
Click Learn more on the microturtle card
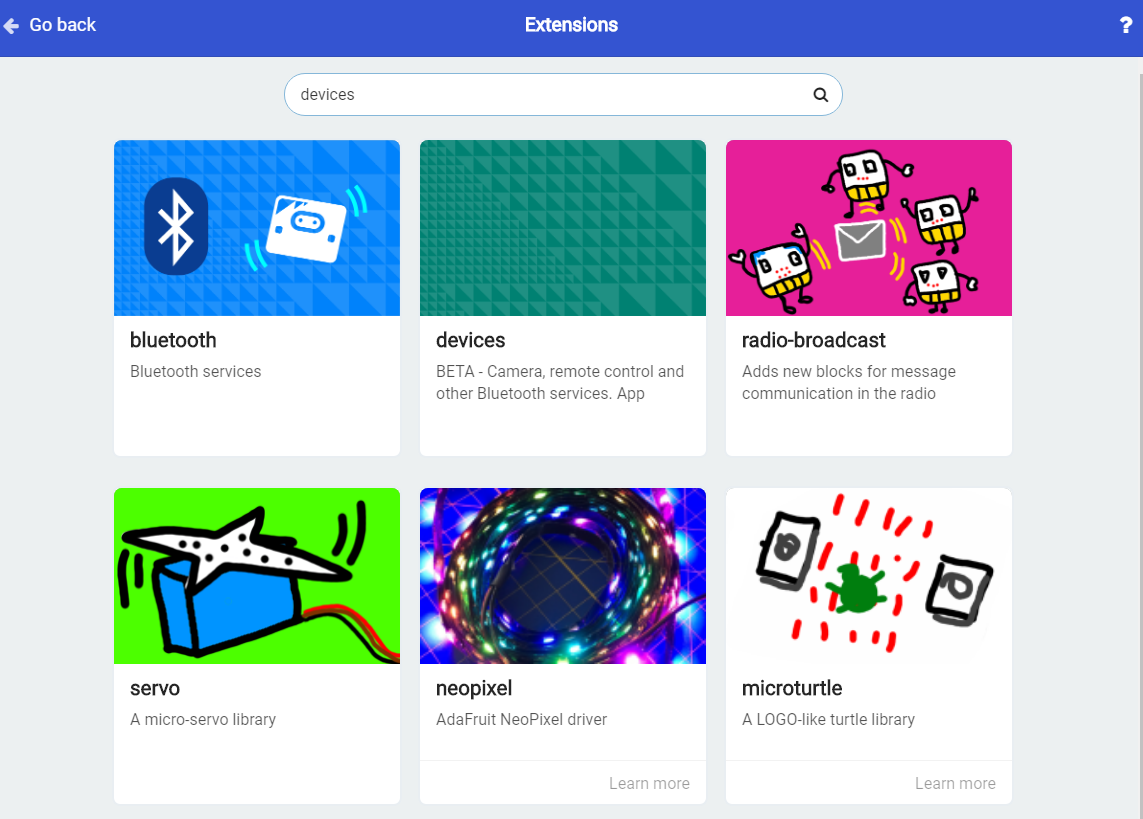tap(955, 783)
